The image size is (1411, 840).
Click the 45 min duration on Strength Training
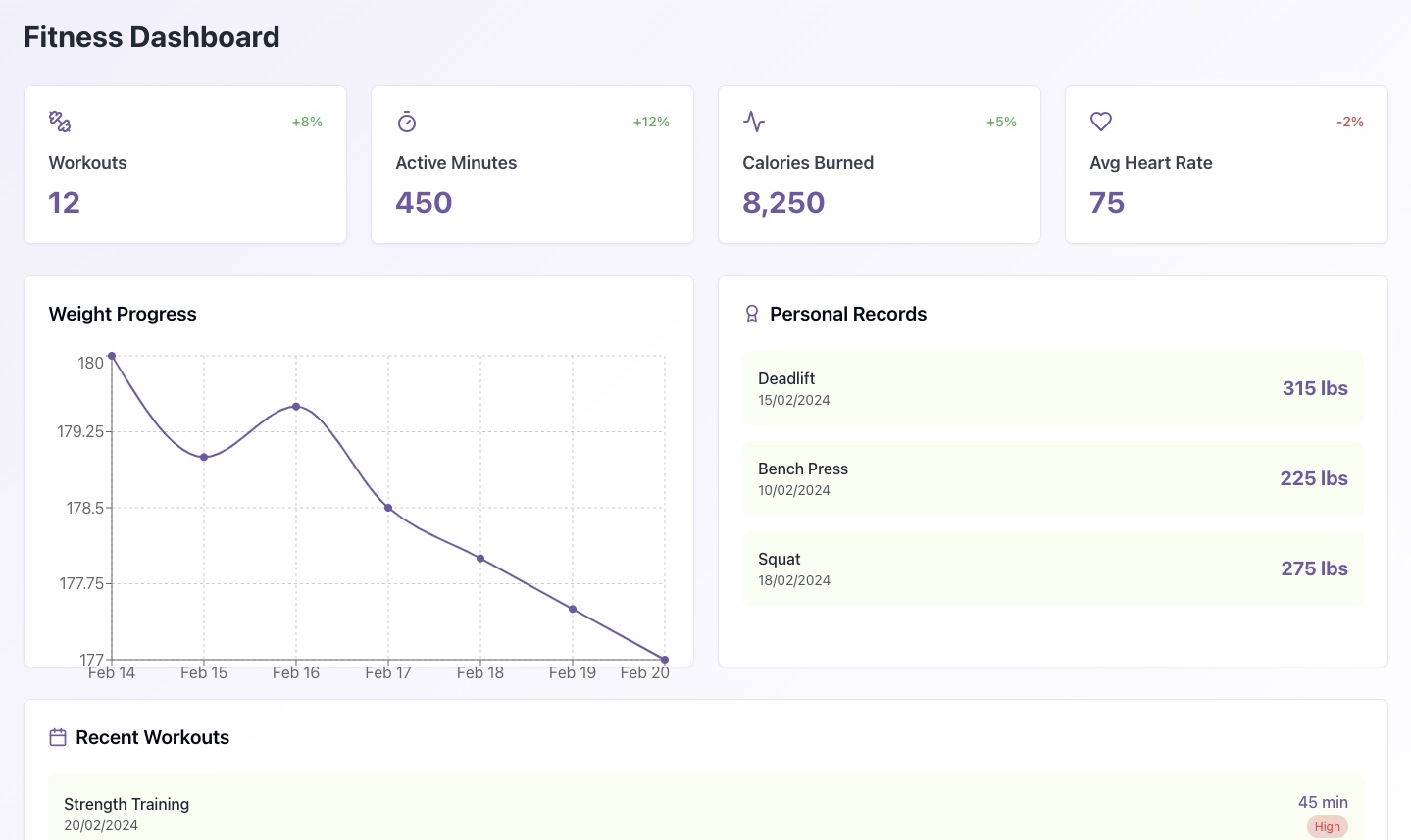1323,802
